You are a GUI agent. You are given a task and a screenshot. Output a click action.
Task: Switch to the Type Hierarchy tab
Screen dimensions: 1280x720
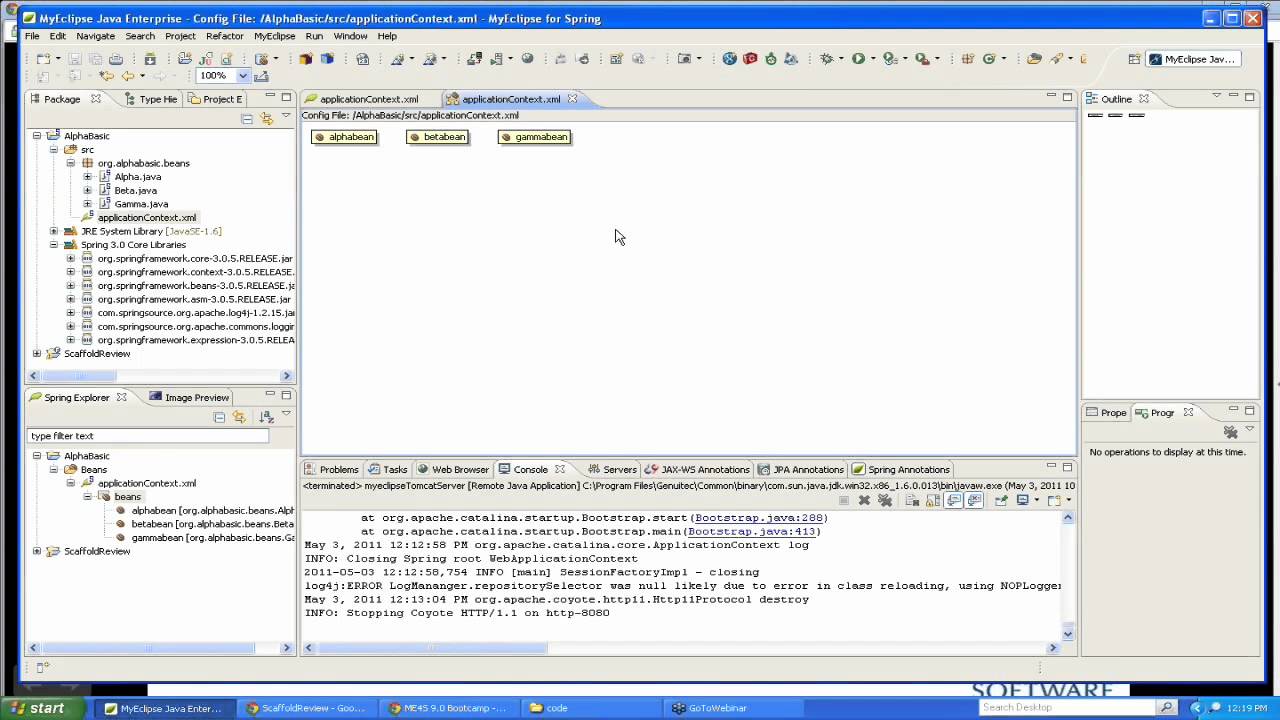[151, 99]
